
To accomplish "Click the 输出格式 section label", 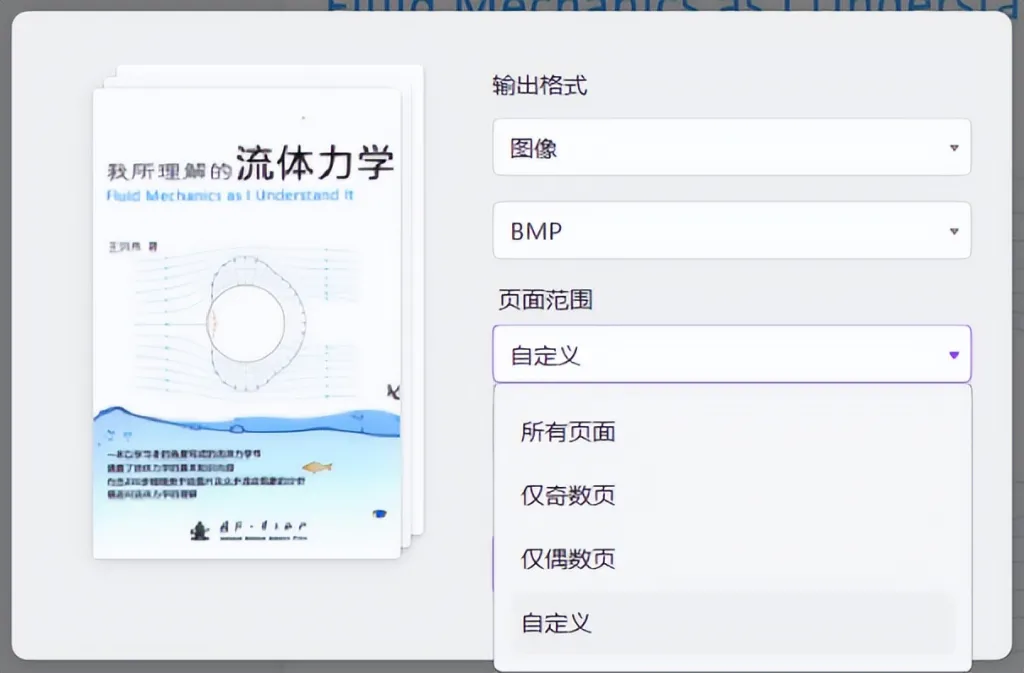I will pos(539,86).
